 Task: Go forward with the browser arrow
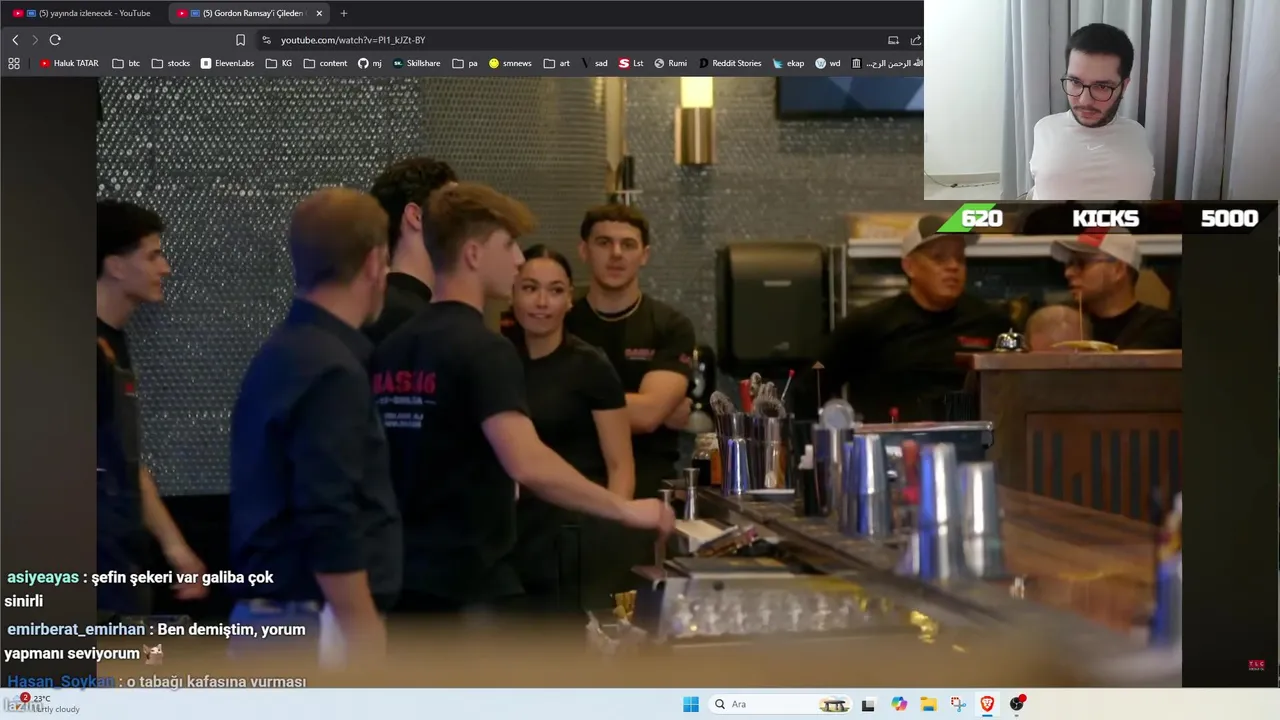34,40
